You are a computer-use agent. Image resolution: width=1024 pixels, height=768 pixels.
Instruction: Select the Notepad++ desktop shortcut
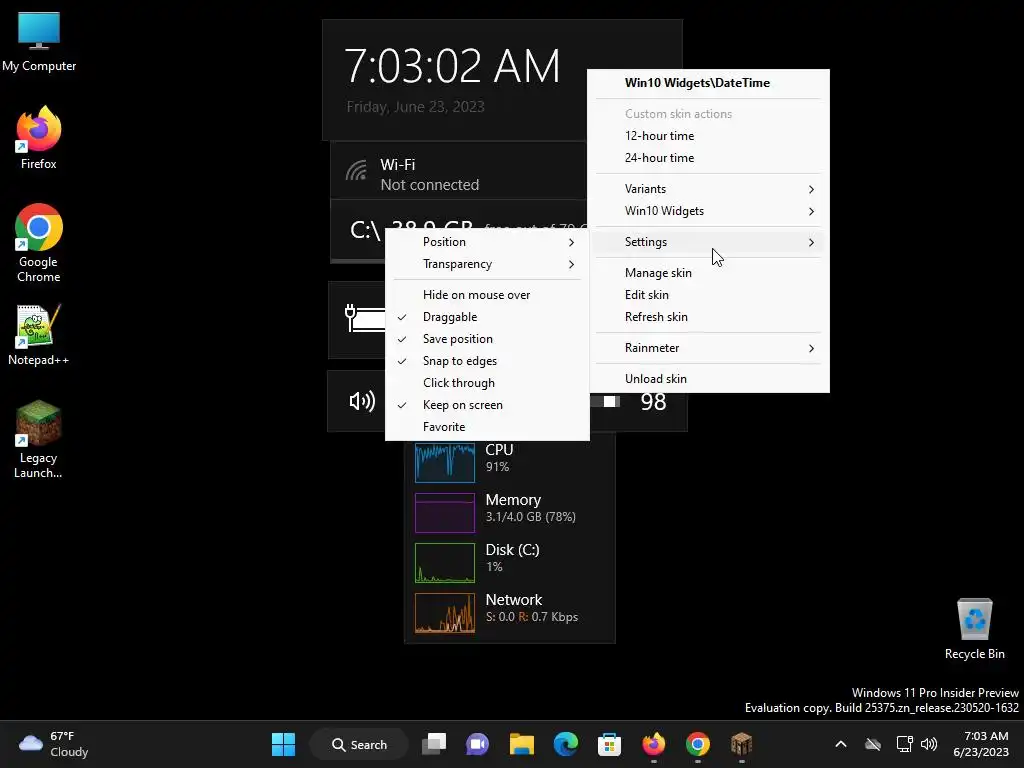[39, 334]
